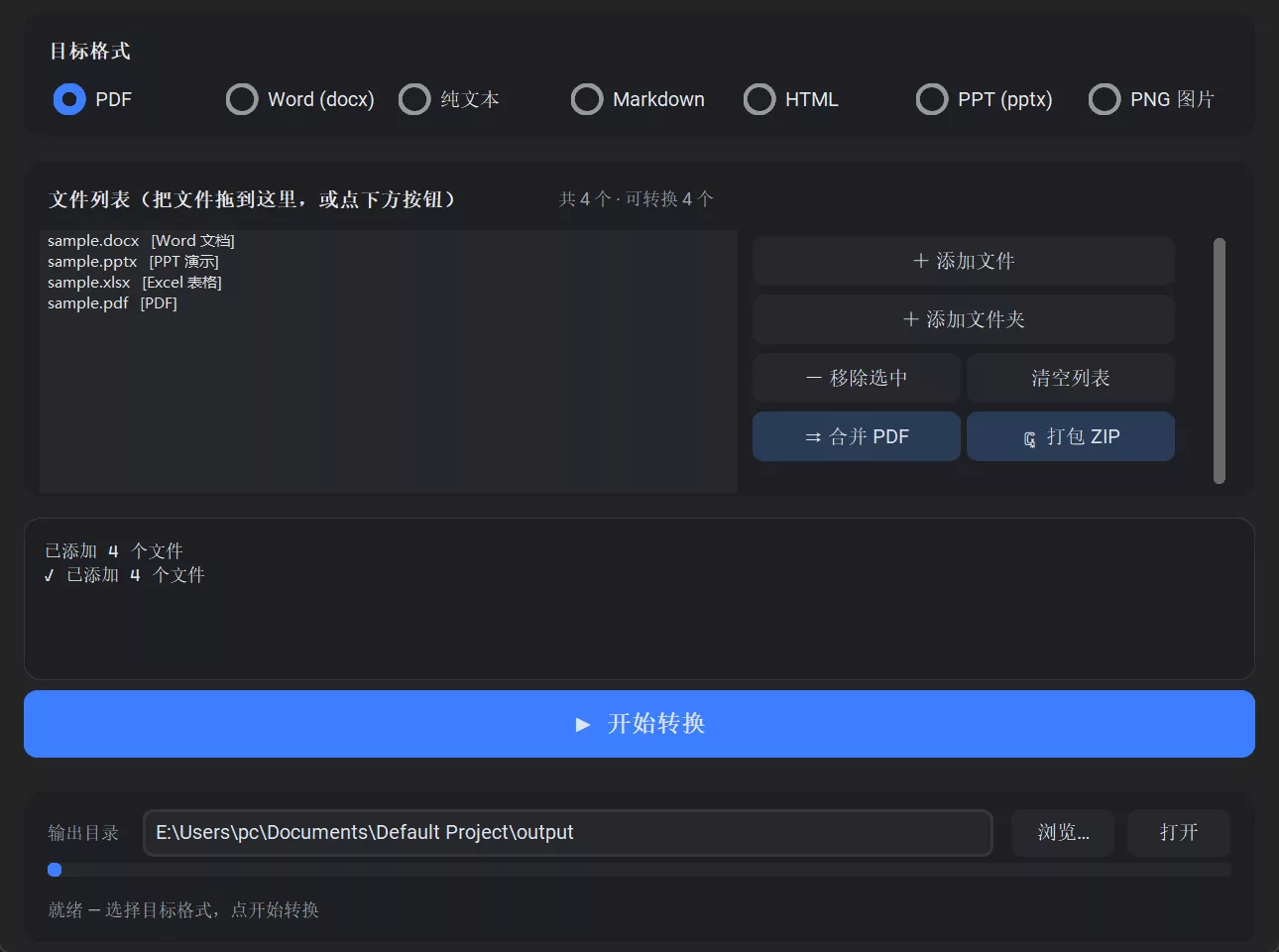The image size is (1279, 952).
Task: Click the 就绪 status message at bottom
Action: pos(183,910)
